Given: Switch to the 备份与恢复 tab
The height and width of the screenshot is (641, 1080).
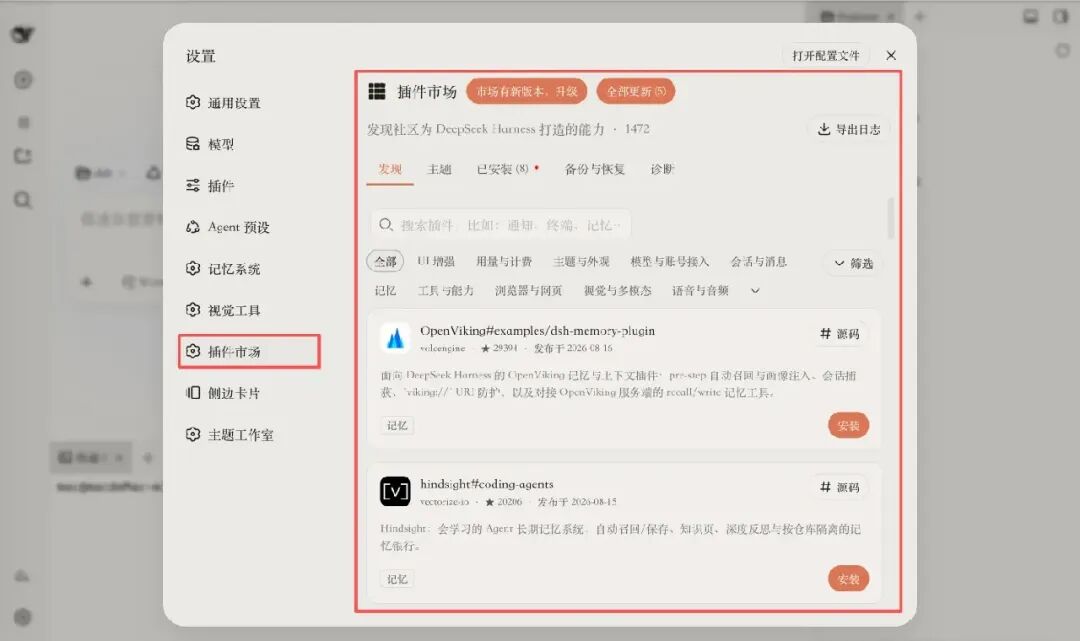Looking at the screenshot, I should pos(594,169).
